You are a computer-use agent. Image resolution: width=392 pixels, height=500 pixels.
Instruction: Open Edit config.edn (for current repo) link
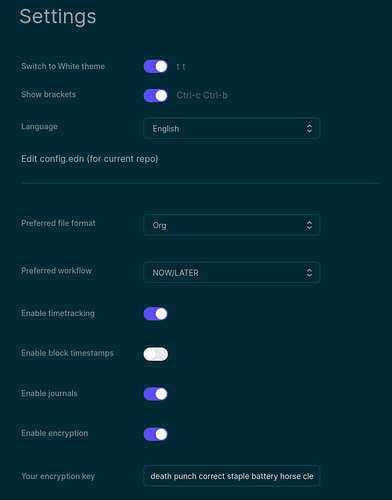click(90, 159)
